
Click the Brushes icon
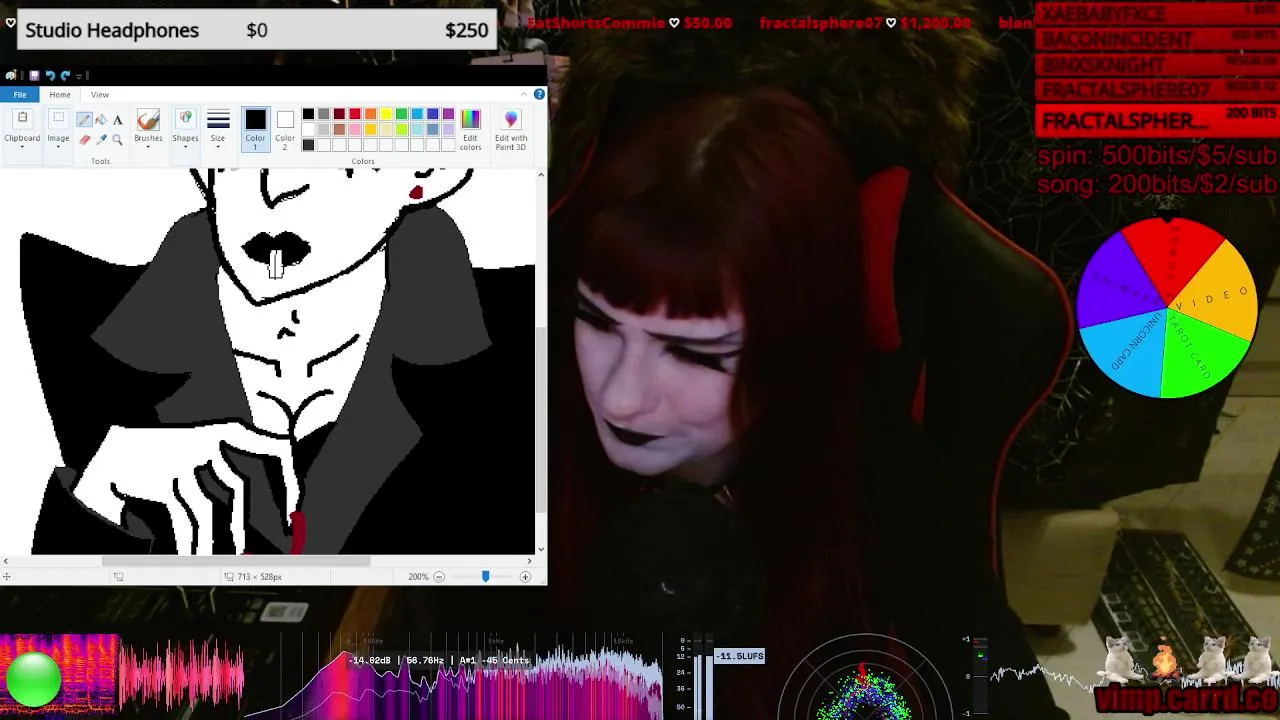tap(148, 120)
